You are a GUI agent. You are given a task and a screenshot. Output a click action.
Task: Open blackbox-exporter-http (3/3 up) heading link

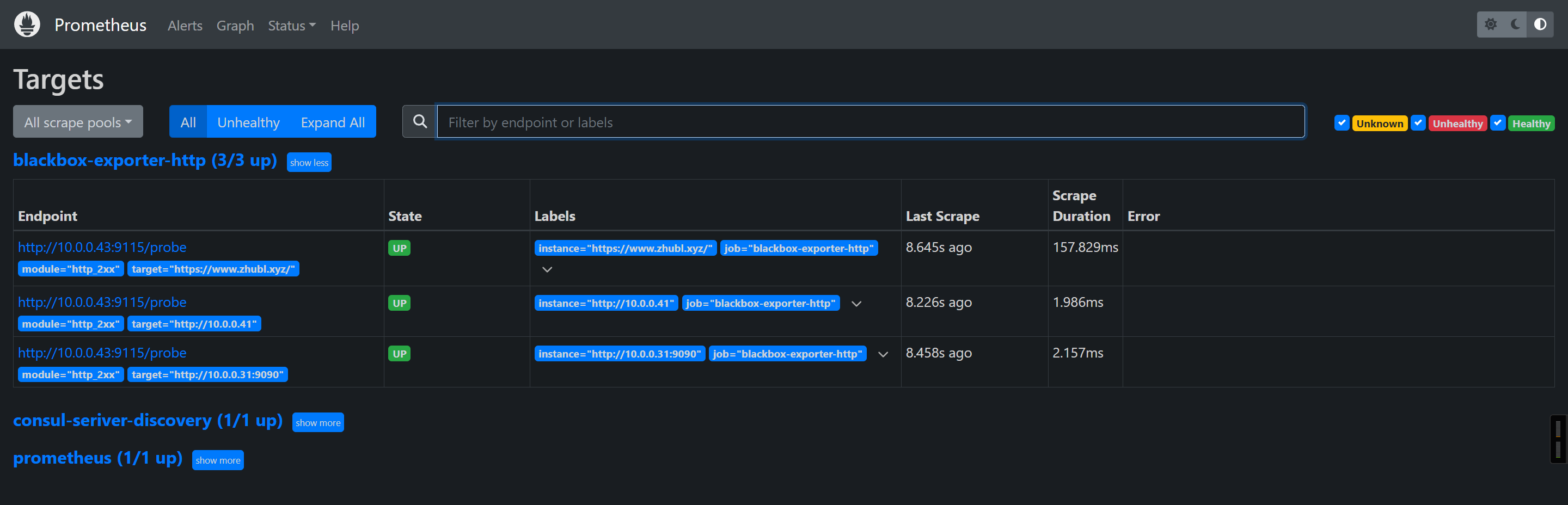145,160
